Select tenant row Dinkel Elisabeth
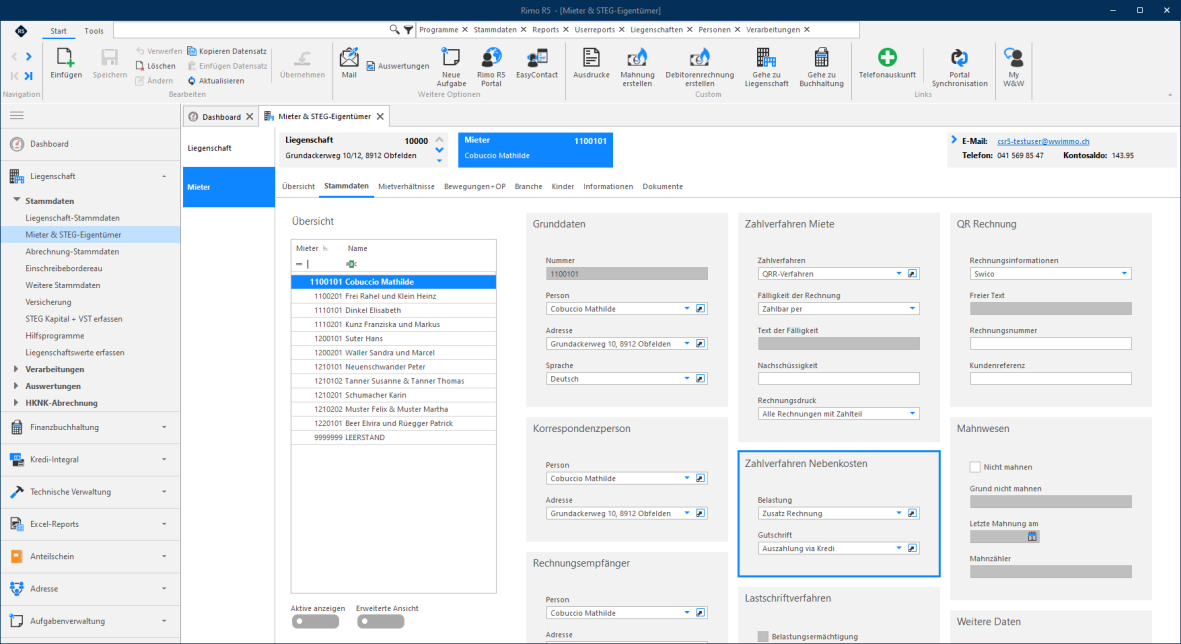1181x644 pixels. (x=393, y=310)
